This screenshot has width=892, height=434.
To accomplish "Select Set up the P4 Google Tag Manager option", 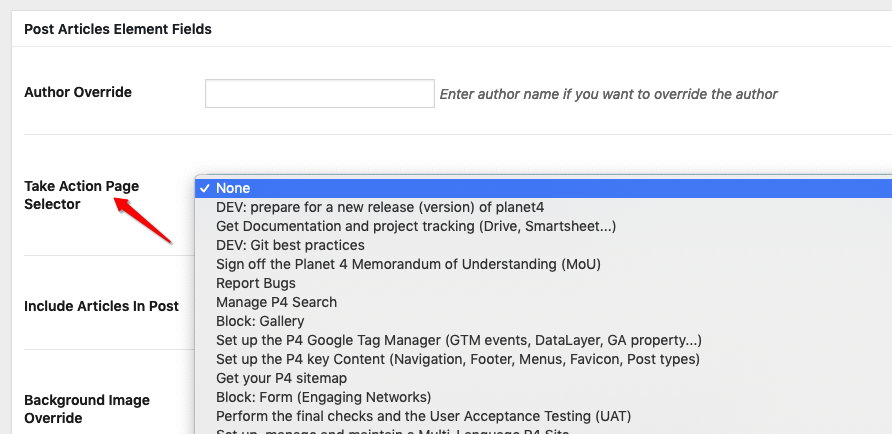I will [543, 340].
